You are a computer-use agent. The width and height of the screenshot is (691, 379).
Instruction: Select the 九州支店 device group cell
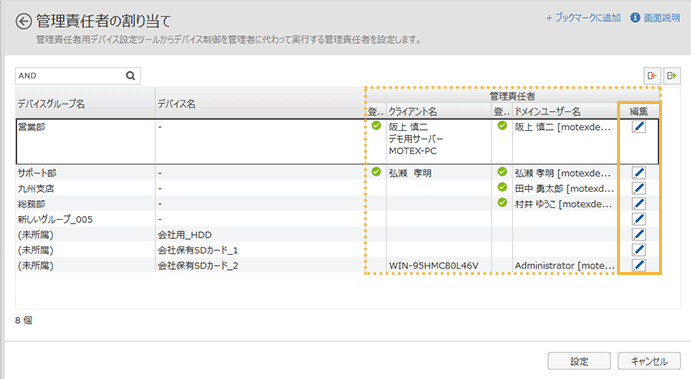click(x=85, y=188)
